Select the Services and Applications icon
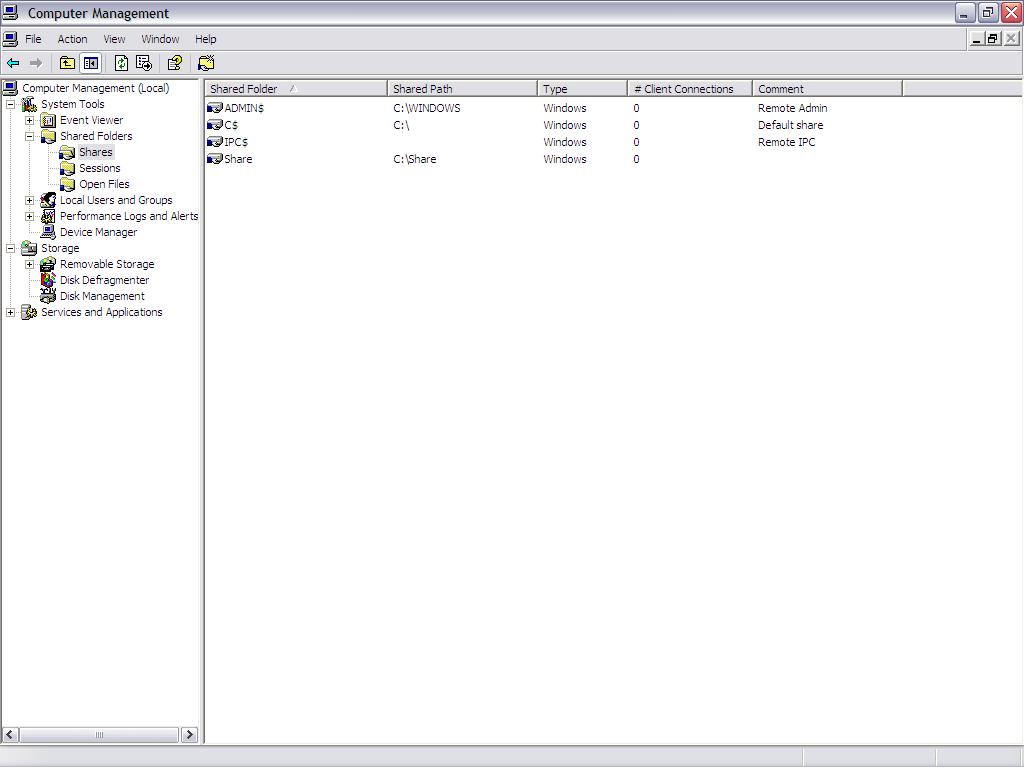The height and width of the screenshot is (768, 1024). point(29,312)
